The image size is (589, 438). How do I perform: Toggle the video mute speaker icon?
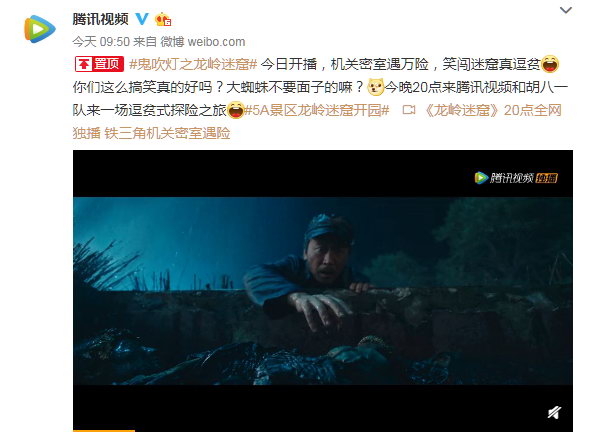[554, 412]
